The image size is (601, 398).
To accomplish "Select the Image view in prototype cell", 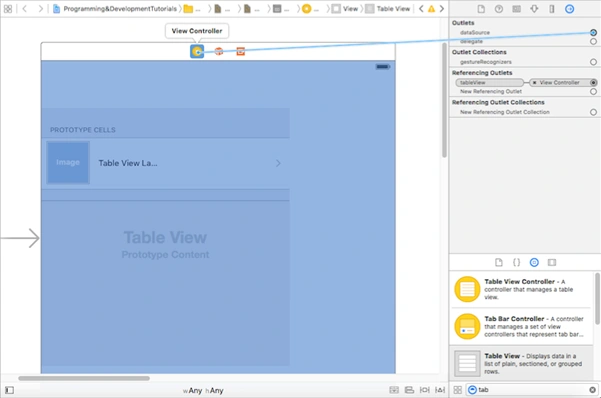I will [x=68, y=163].
